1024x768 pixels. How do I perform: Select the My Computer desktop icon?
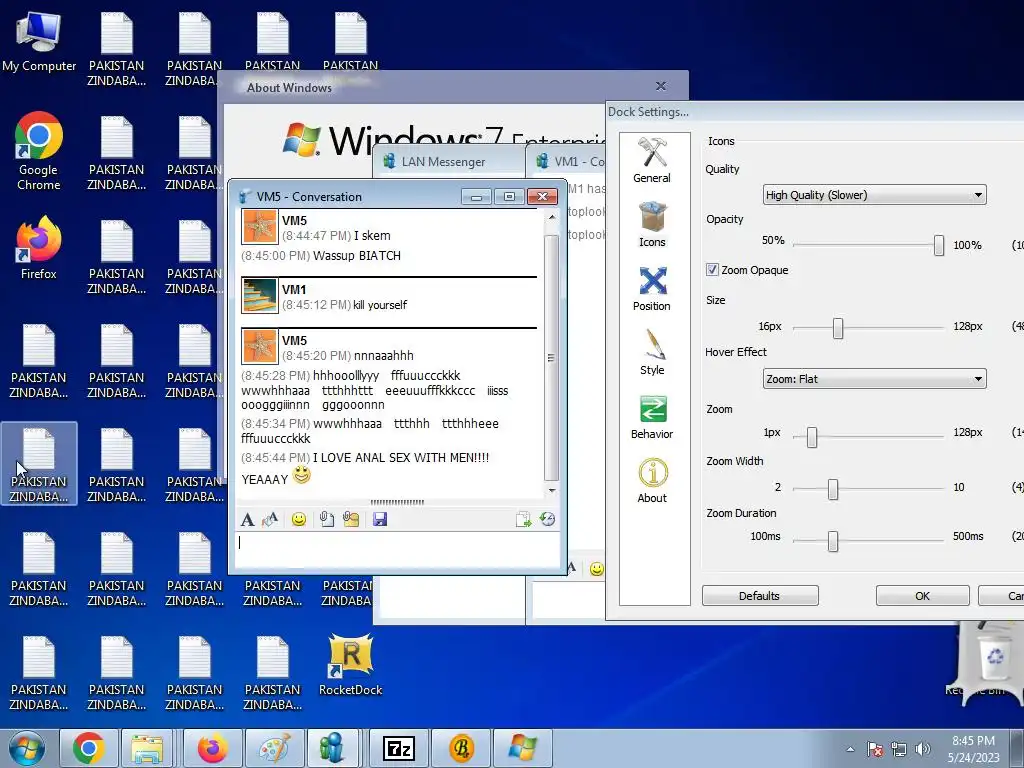pos(39,41)
